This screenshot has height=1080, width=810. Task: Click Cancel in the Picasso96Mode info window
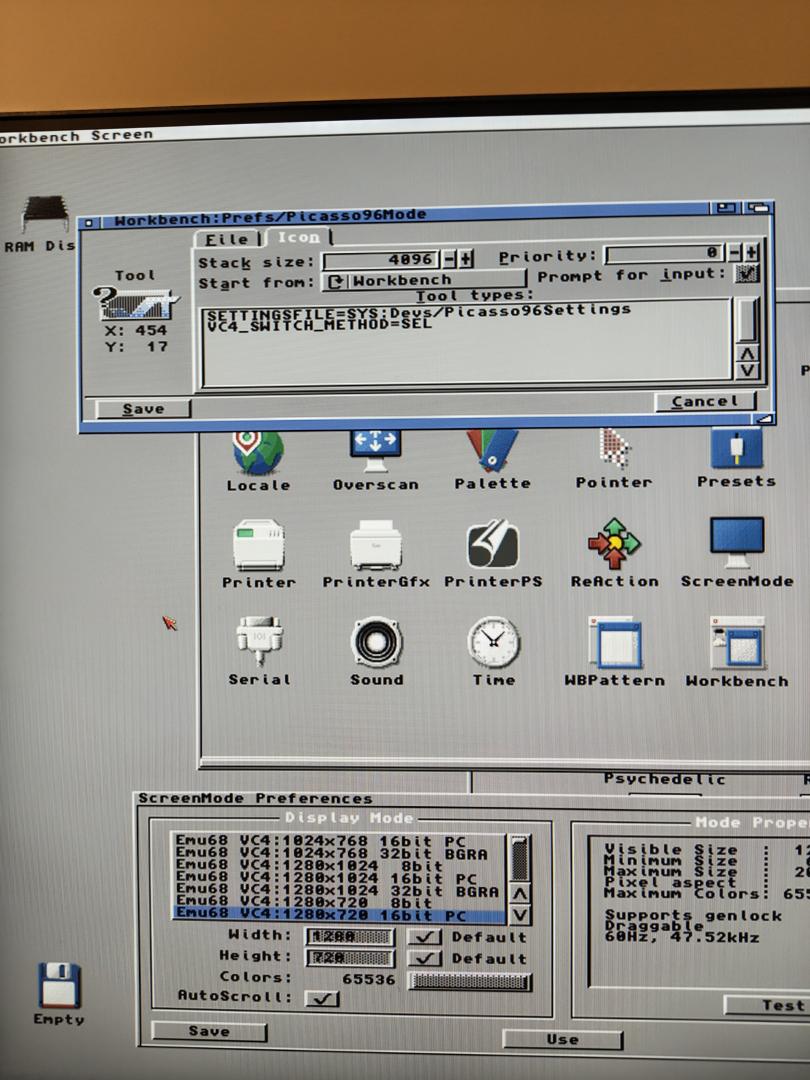coord(705,402)
